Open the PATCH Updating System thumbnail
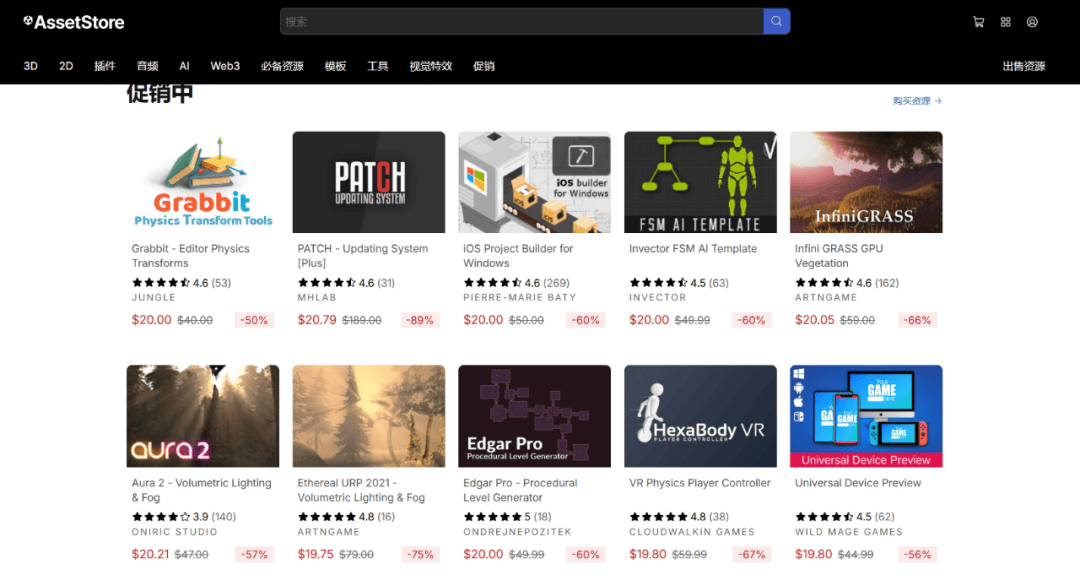The image size is (1080, 575). pos(368,182)
